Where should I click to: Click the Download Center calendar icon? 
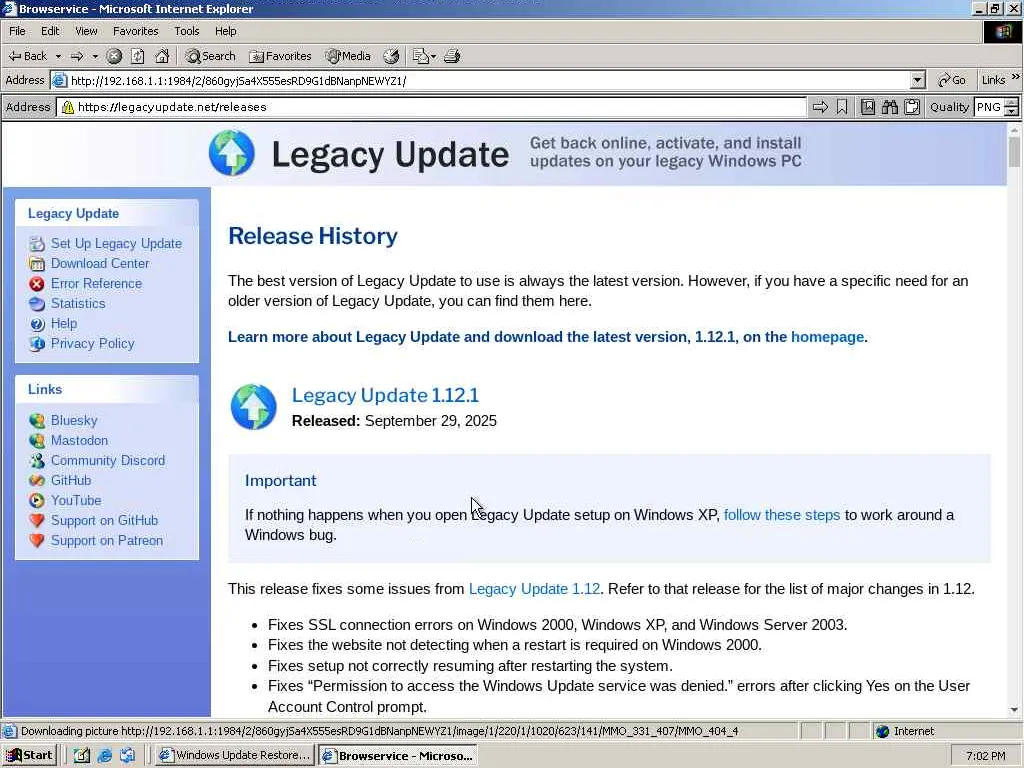pyautogui.click(x=37, y=264)
